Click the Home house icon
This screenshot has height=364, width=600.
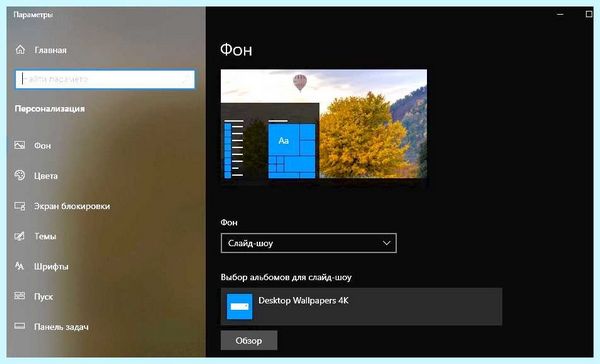20,49
